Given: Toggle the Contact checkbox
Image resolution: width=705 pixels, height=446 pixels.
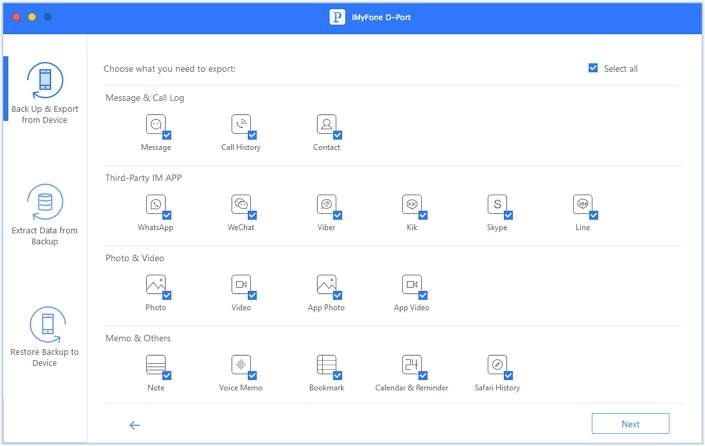Looking at the screenshot, I should coord(338,135).
